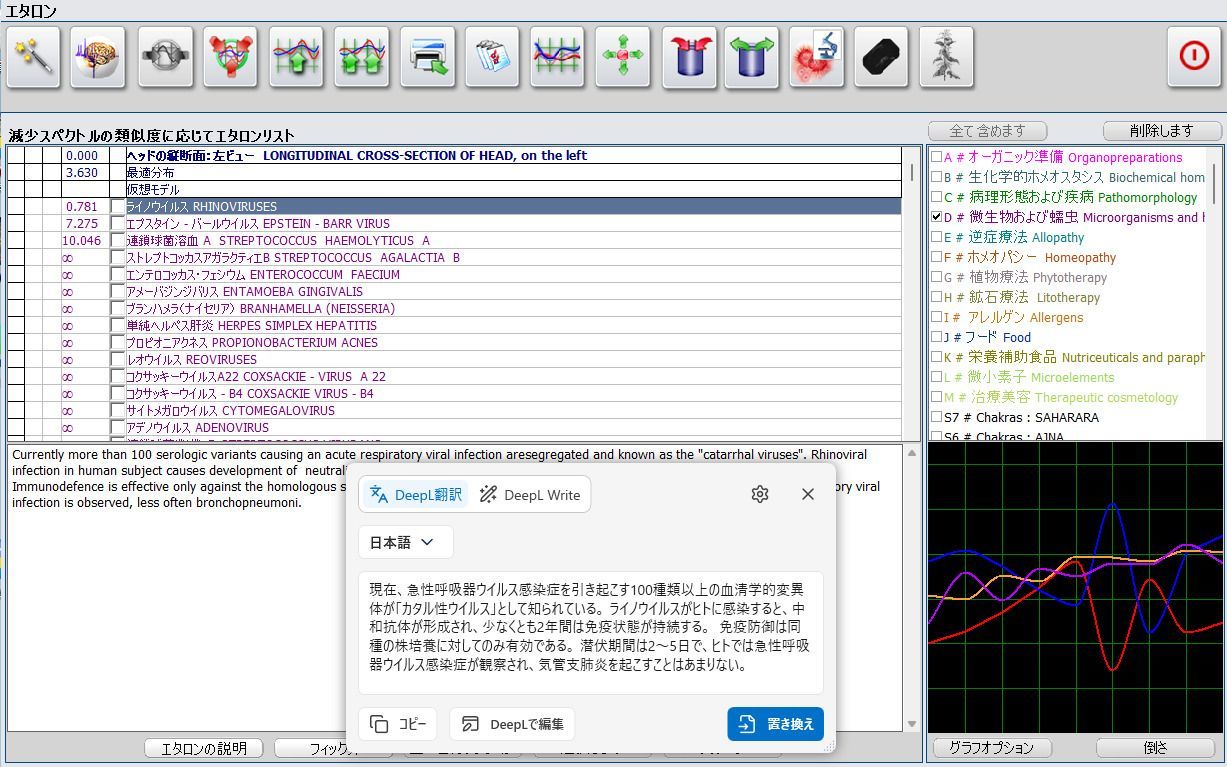Screen dimensions: 1227x767
Task: Click the magic wand toolbar icon
Action: pyautogui.click(x=33, y=57)
